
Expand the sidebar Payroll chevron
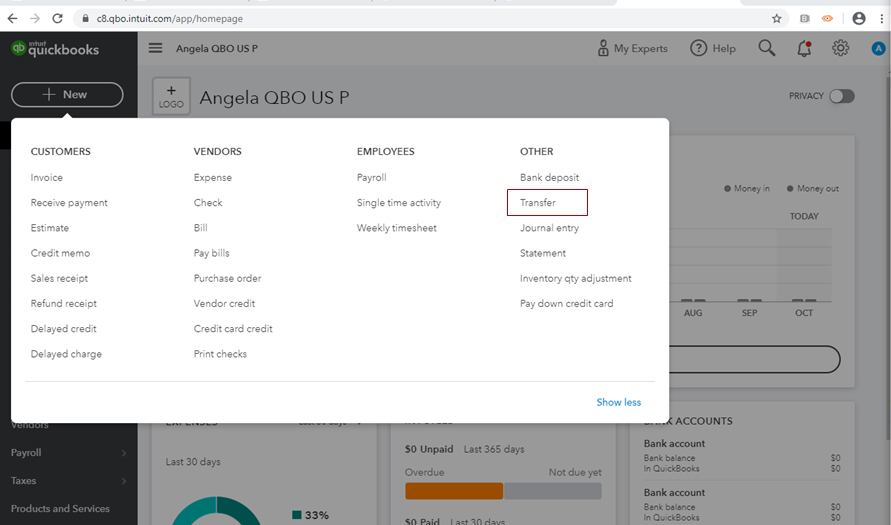[x=123, y=453]
